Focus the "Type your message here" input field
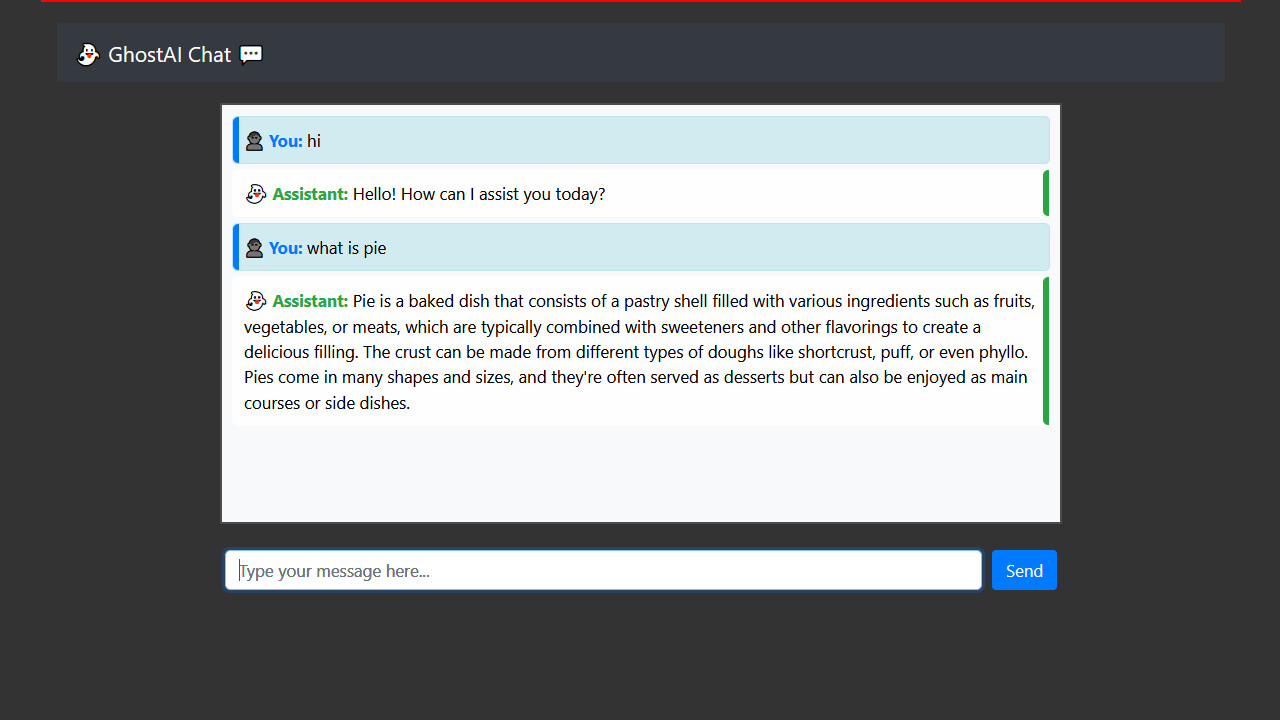Screen dimensions: 1280x720 pyautogui.click(x=603, y=571)
